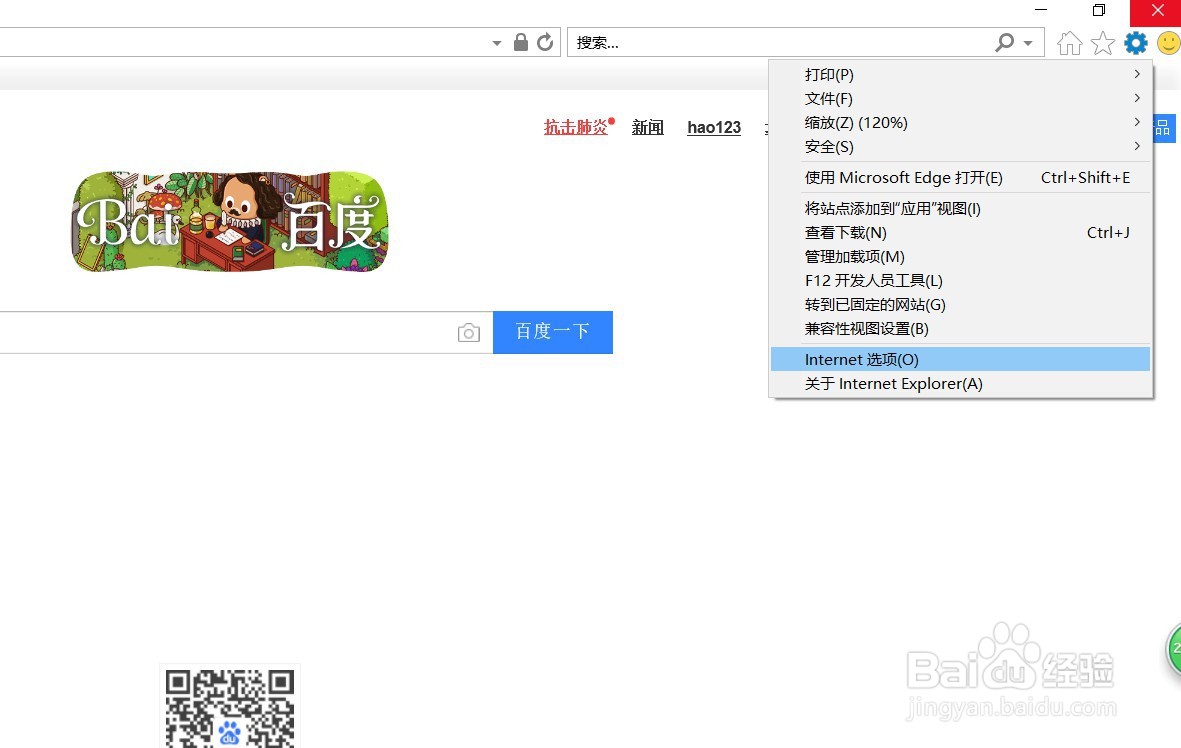Click the refresh page icon

(545, 42)
